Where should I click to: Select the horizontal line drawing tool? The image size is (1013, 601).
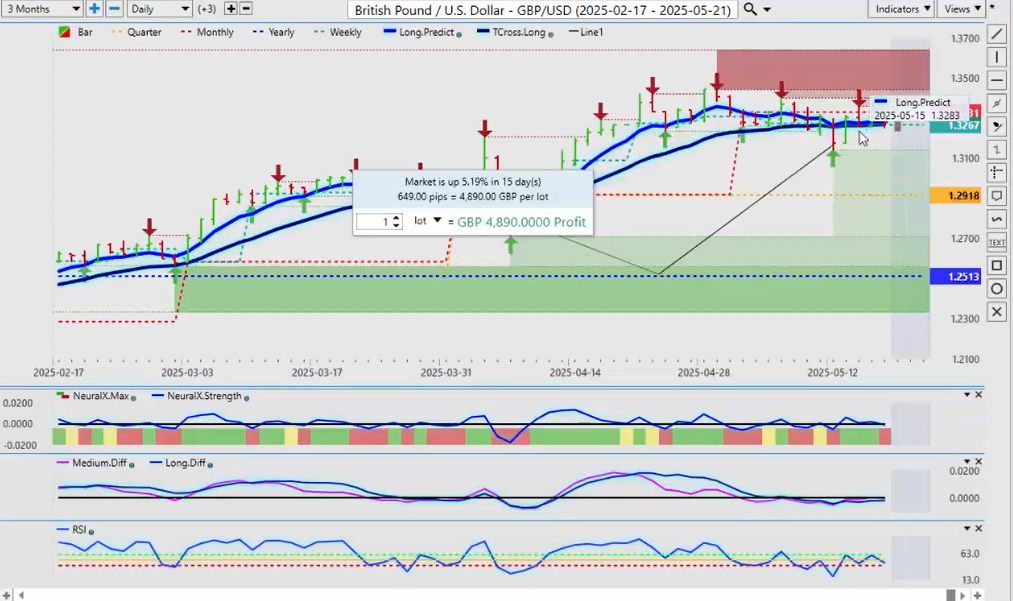point(997,80)
